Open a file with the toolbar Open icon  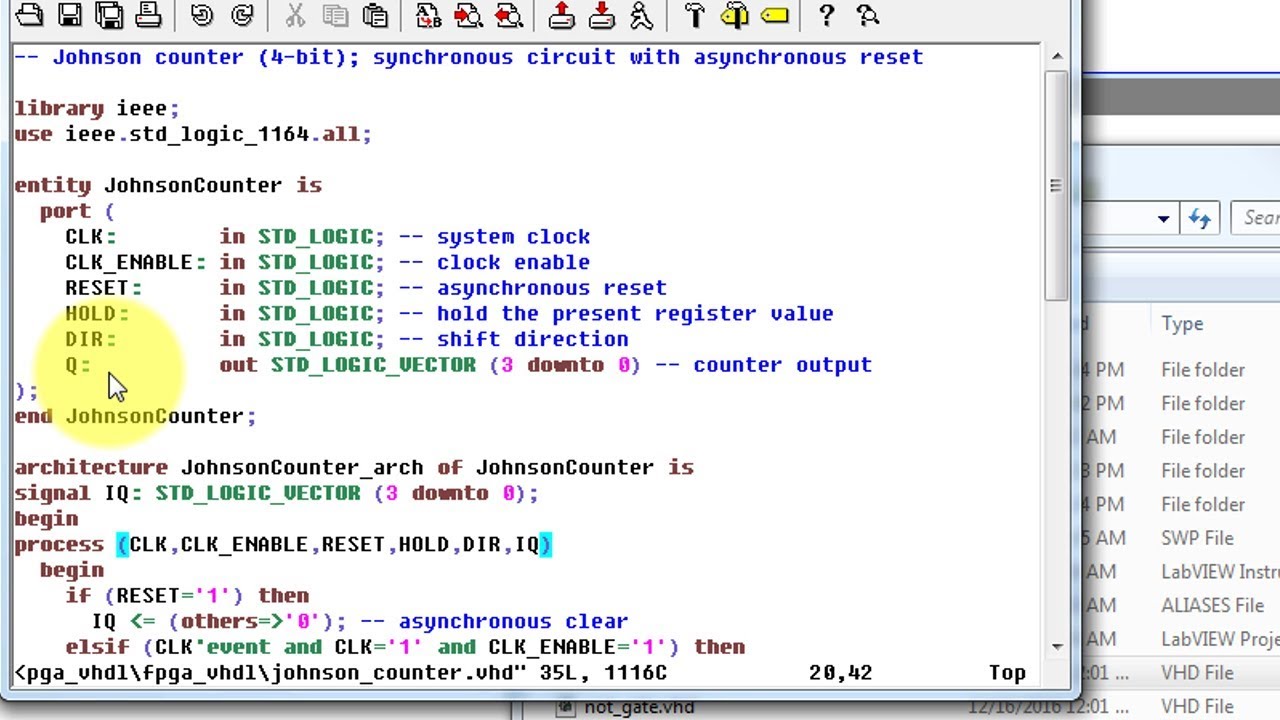[x=29, y=15]
